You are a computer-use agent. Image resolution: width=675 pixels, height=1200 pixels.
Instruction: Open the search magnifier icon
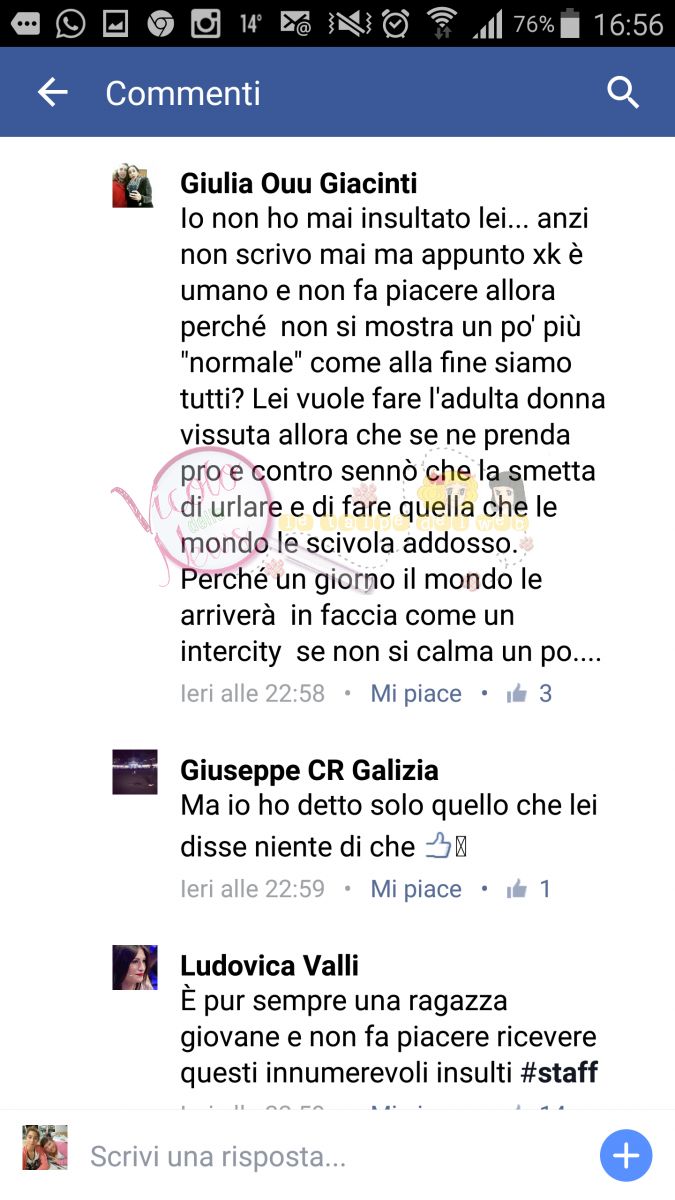[x=623, y=93]
